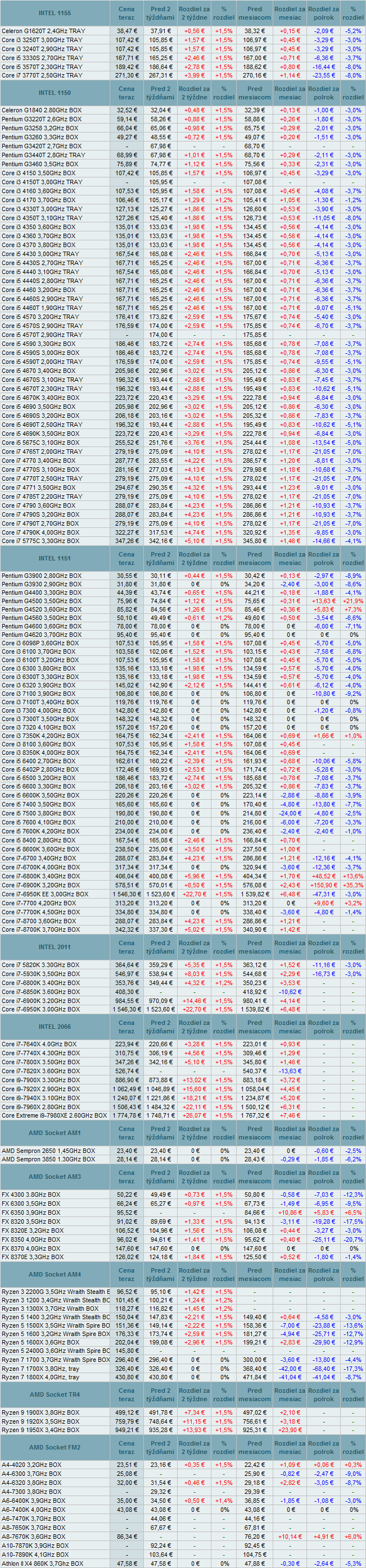Click the AMD Socket FM2 header
Image resolution: width=366 pixels, height=1568 pixels.
point(55,1447)
